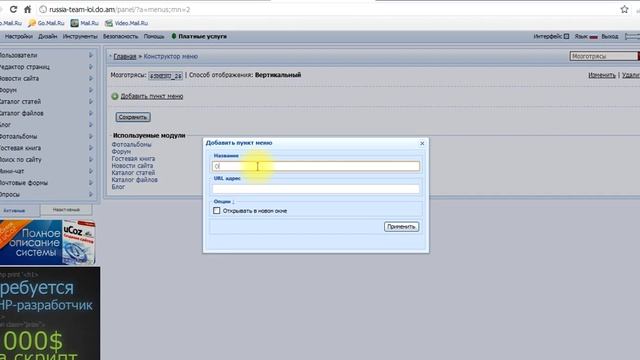The width and height of the screenshot is (640, 360).
Task: Check Открывать в новом окне option
Action: click(x=216, y=211)
